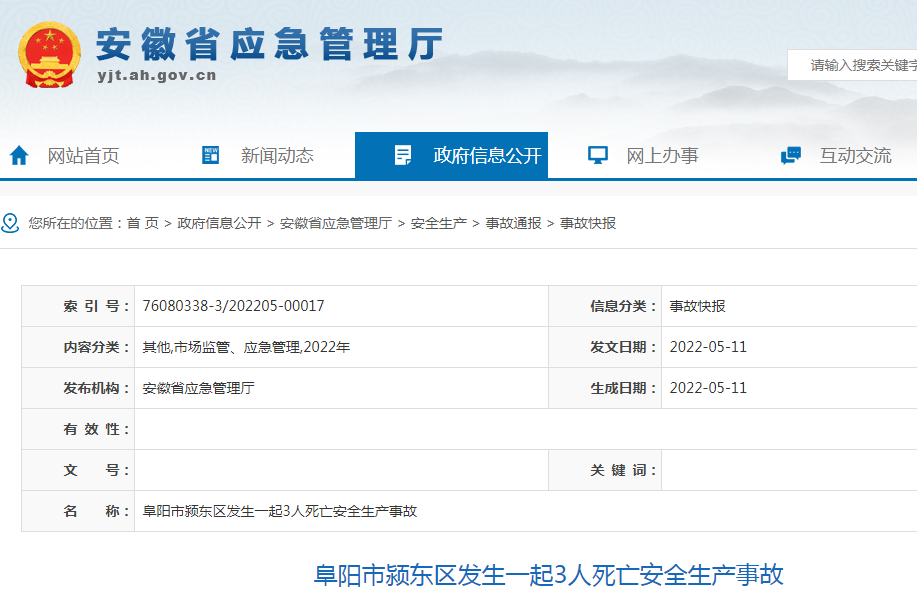Go to 安全生产 breadcrumb link

click(x=439, y=223)
